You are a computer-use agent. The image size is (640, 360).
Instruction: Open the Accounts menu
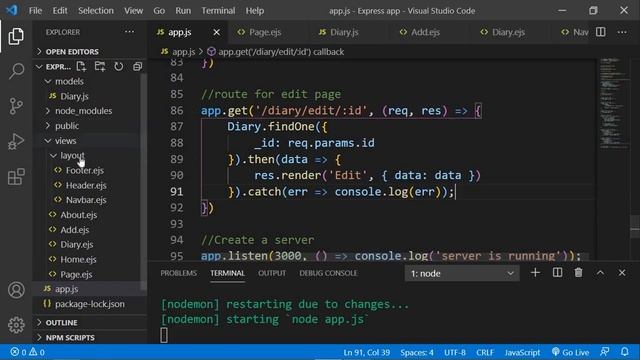(16, 290)
